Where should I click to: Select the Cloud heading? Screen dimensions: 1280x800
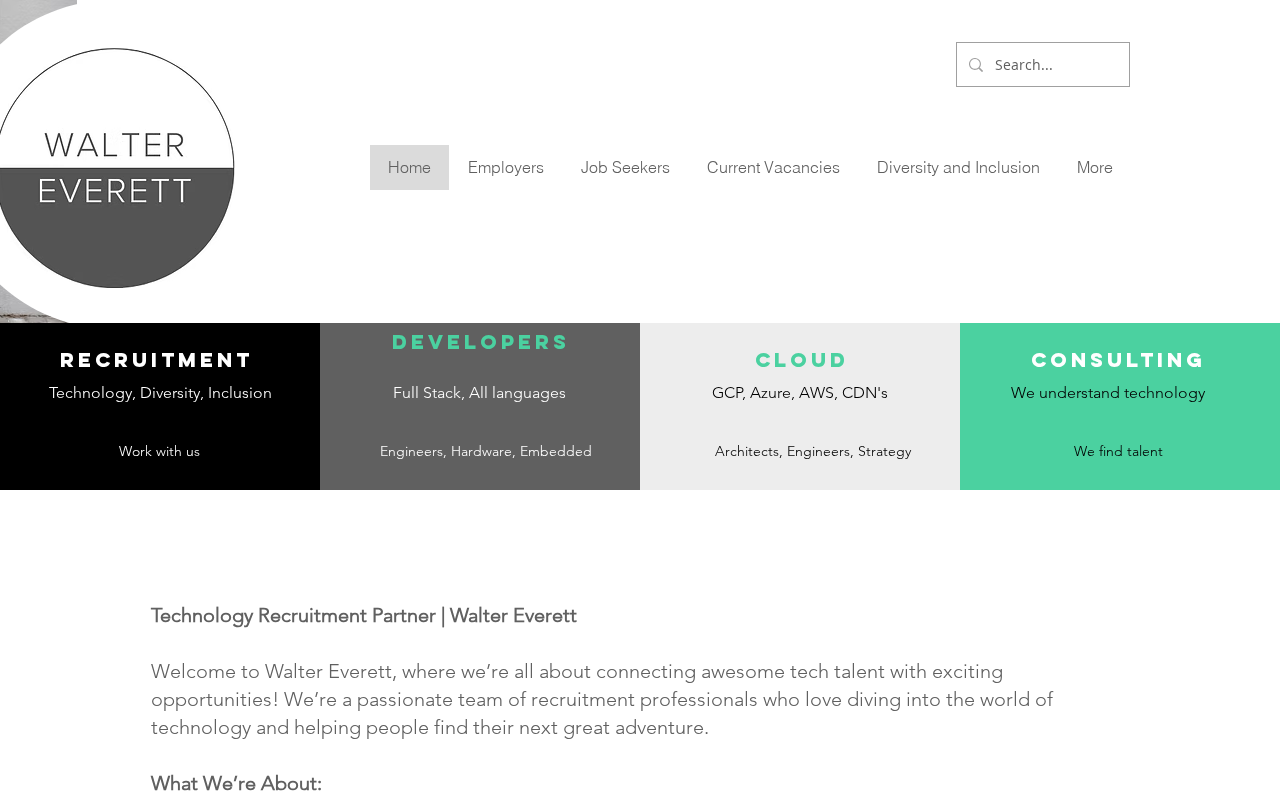801,360
